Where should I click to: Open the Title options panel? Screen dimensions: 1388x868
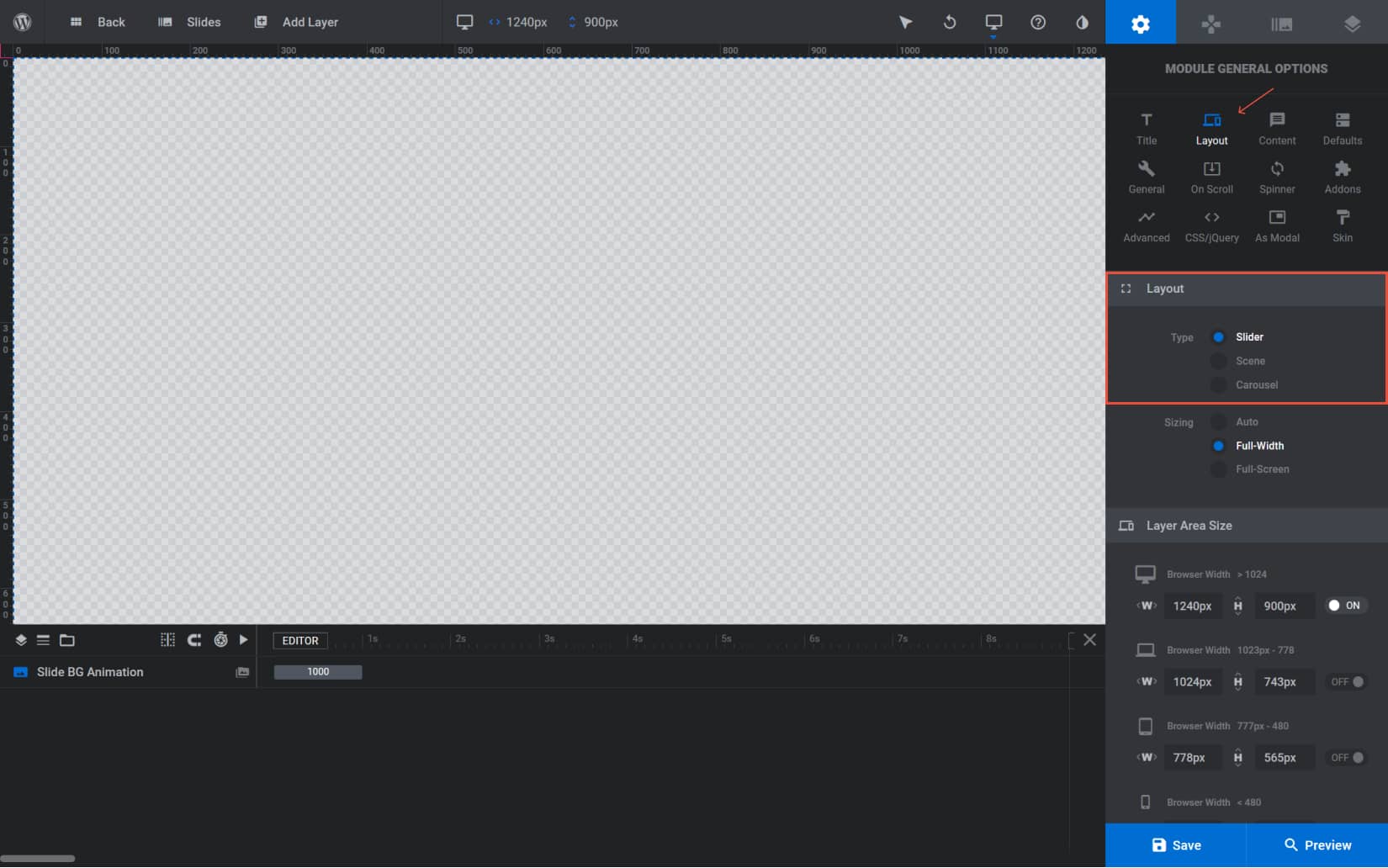[1146, 128]
